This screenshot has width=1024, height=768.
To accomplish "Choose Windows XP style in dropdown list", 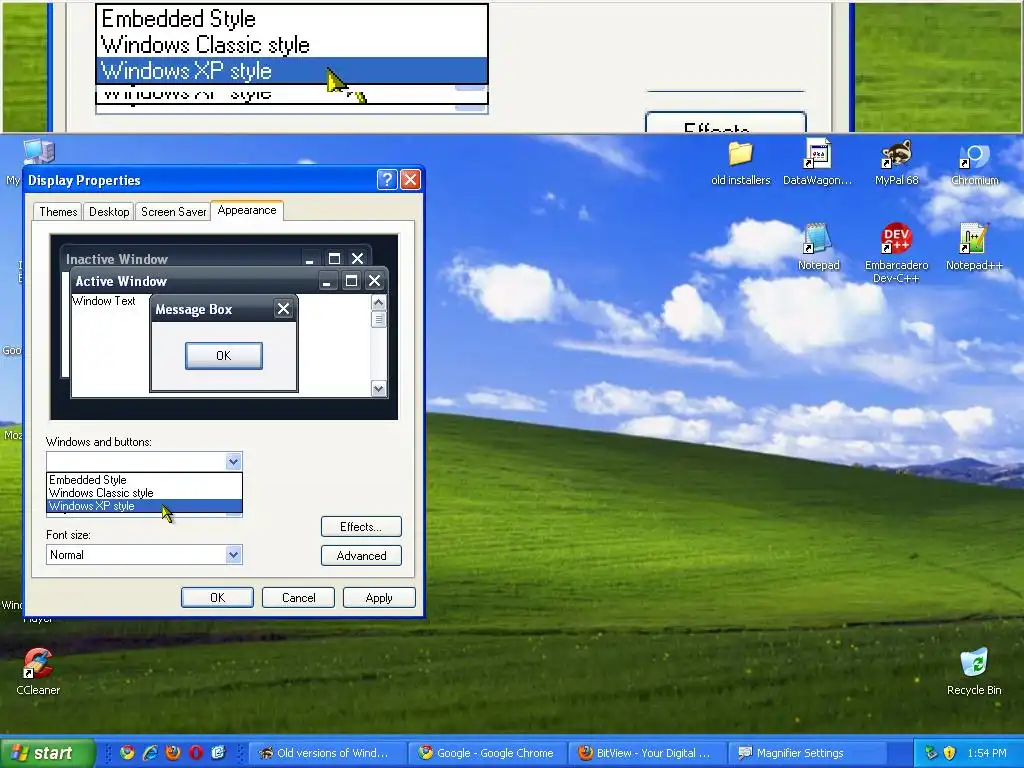I will tap(144, 506).
